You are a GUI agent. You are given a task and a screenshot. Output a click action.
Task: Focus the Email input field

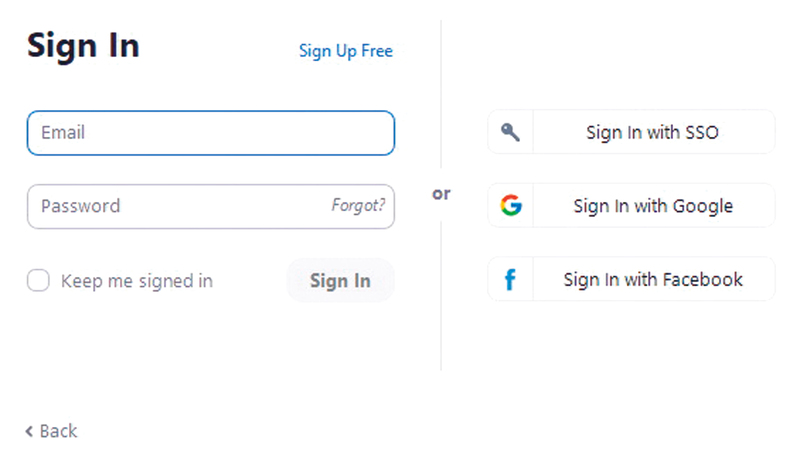point(210,133)
